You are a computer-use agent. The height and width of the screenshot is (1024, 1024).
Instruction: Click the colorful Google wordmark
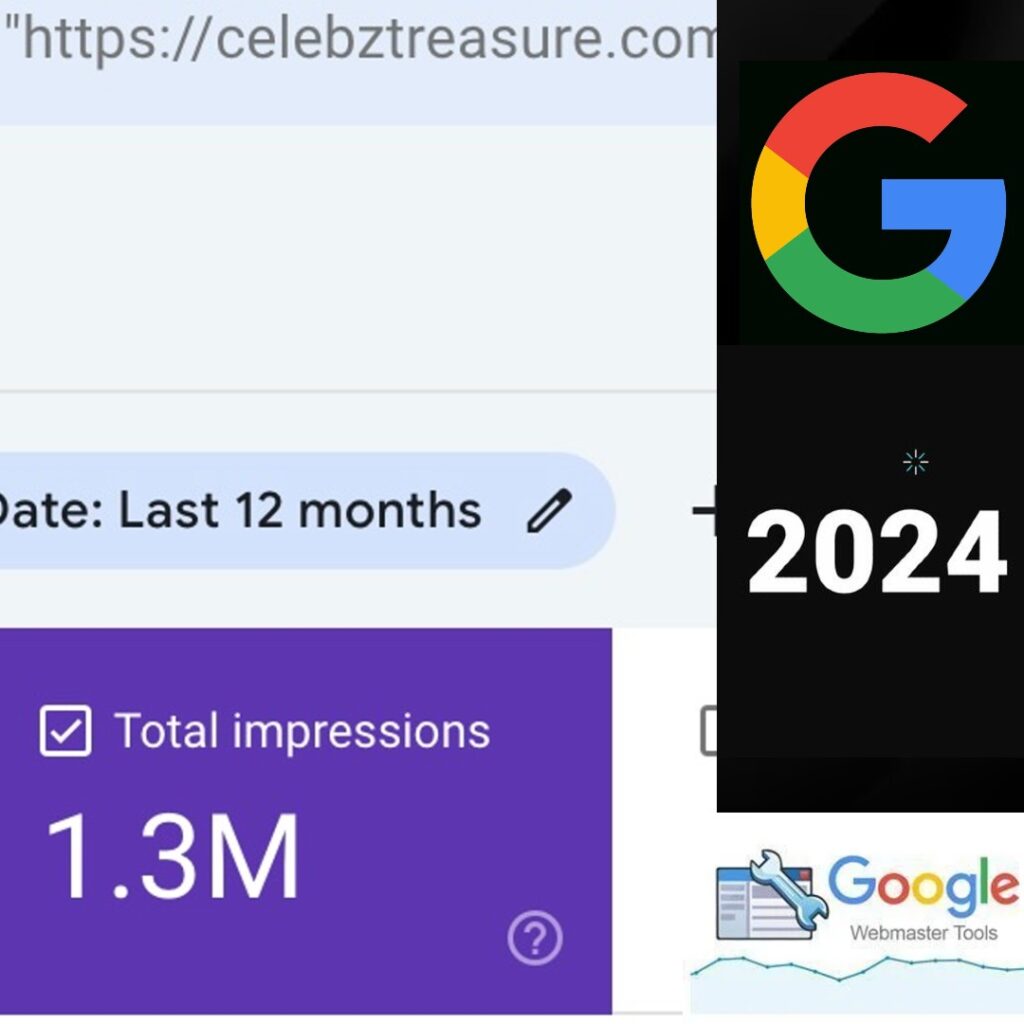click(923, 882)
